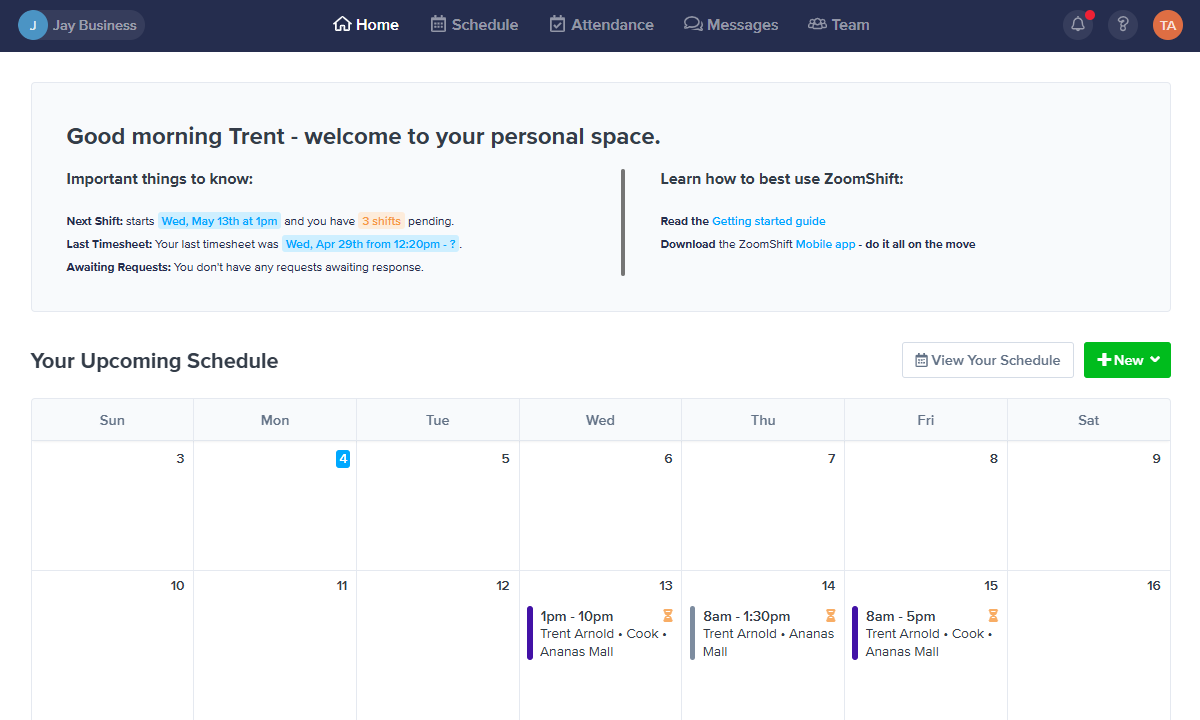
Task: Select calendar date 7
Action: tap(831, 459)
